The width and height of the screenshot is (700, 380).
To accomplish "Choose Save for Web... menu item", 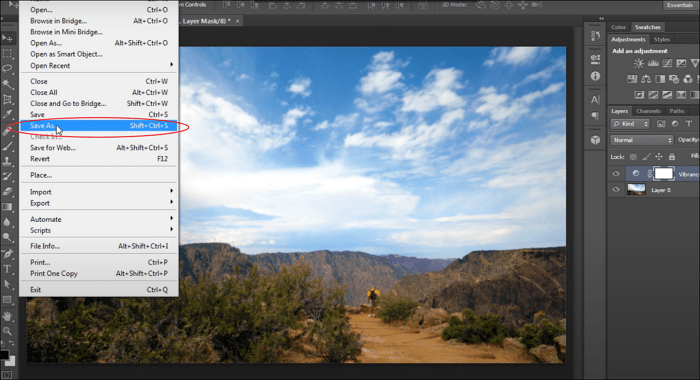I will 98,148.
